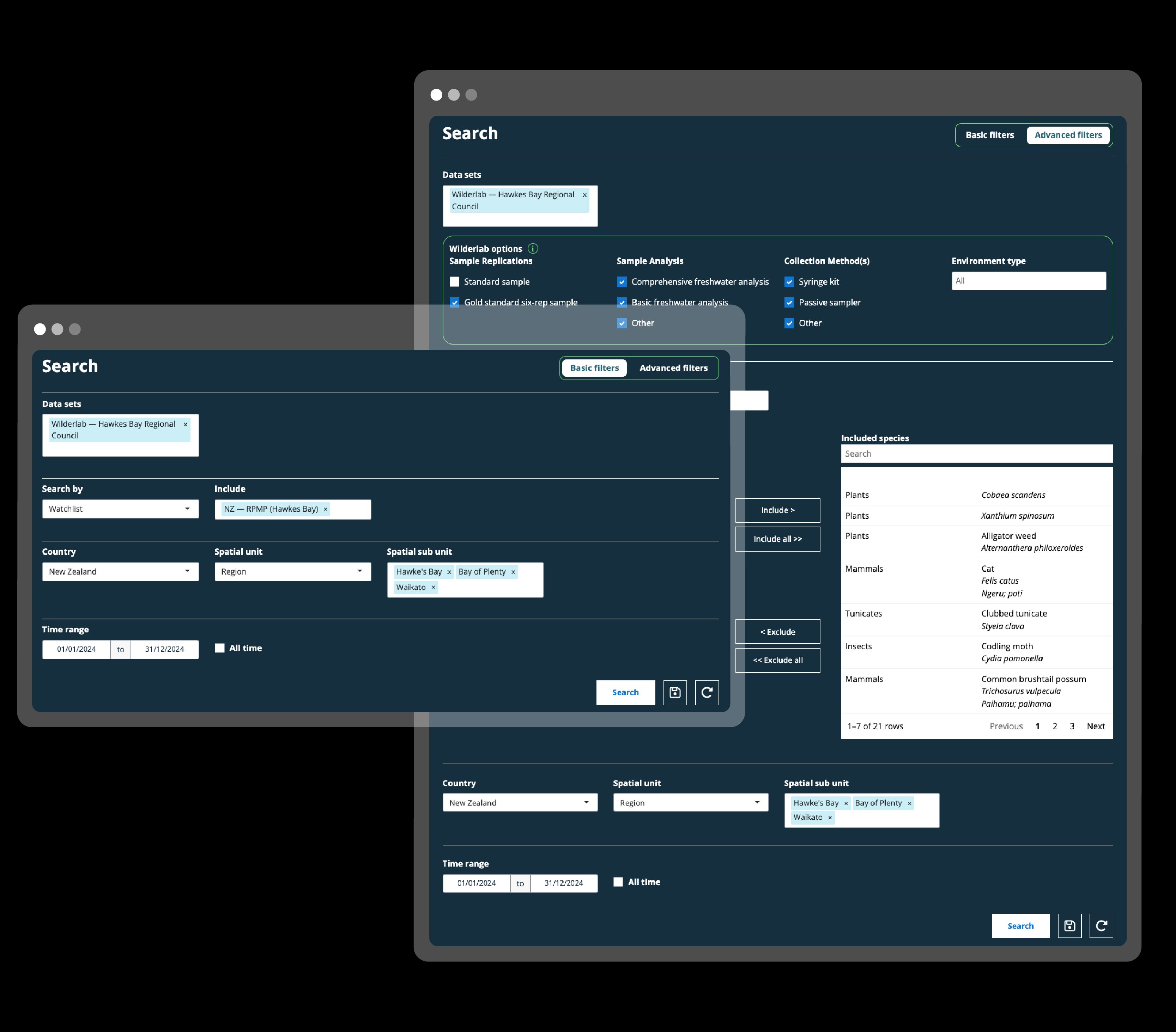Open the Environment type All dropdown

click(x=1029, y=281)
